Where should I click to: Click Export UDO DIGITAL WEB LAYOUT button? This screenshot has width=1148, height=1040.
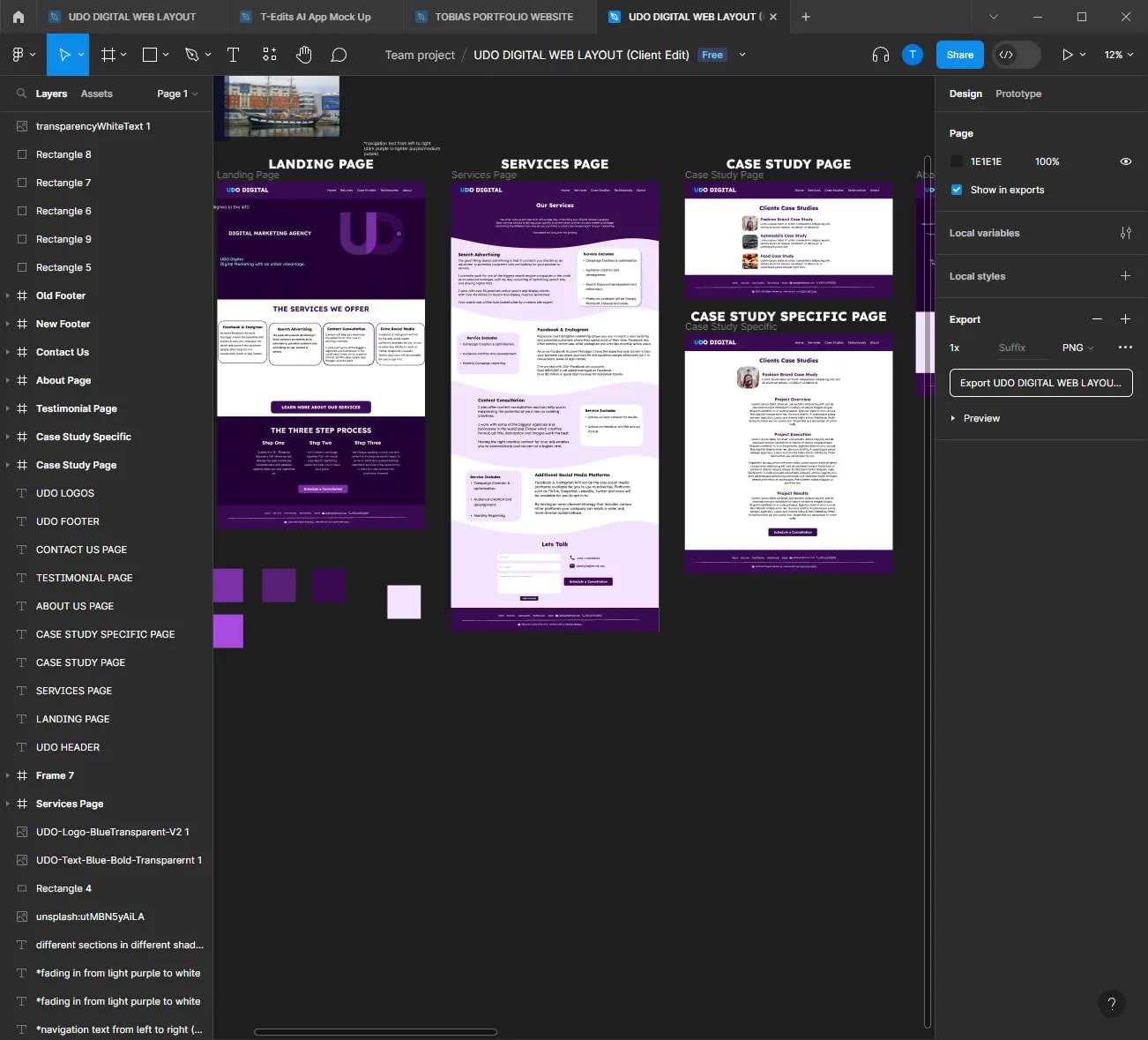point(1040,383)
